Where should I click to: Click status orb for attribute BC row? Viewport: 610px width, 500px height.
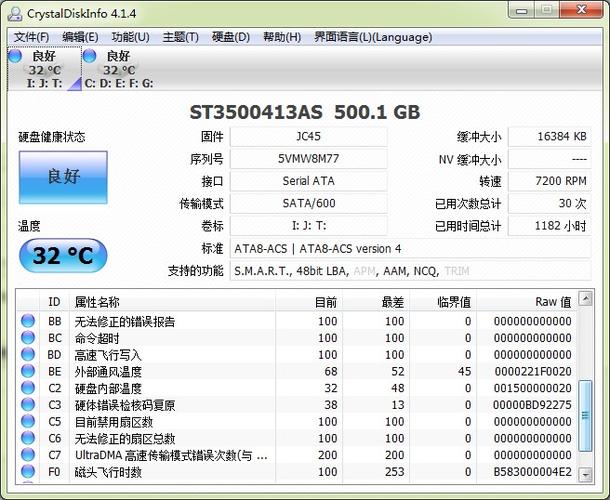tap(28, 338)
